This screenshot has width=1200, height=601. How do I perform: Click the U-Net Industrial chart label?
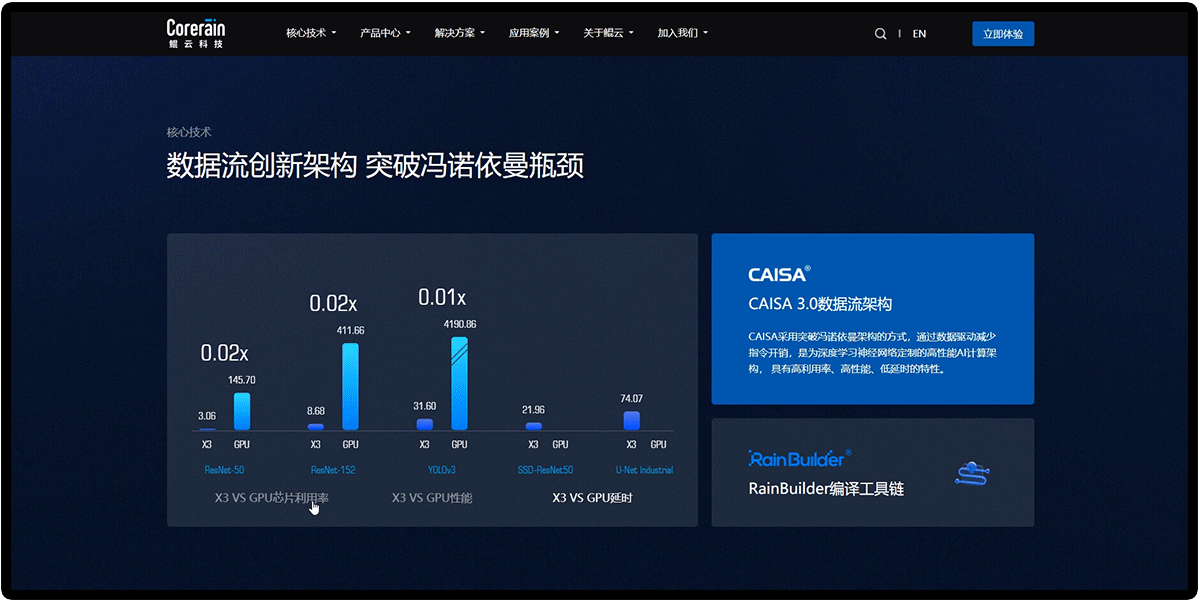644,470
